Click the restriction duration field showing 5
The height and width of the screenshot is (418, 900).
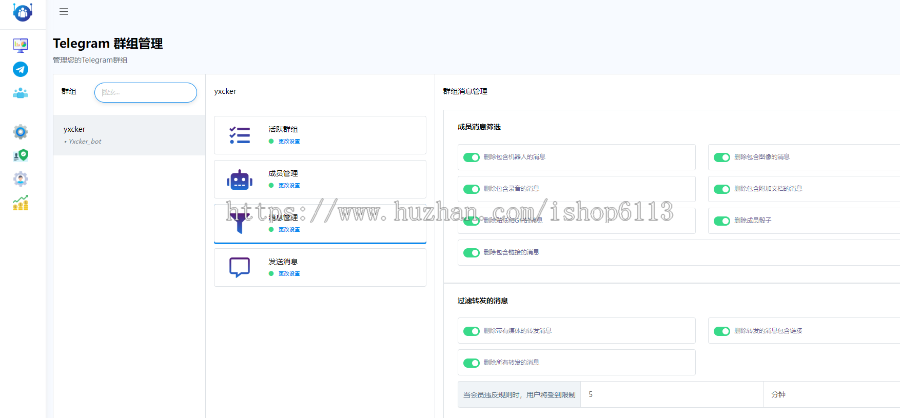672,395
